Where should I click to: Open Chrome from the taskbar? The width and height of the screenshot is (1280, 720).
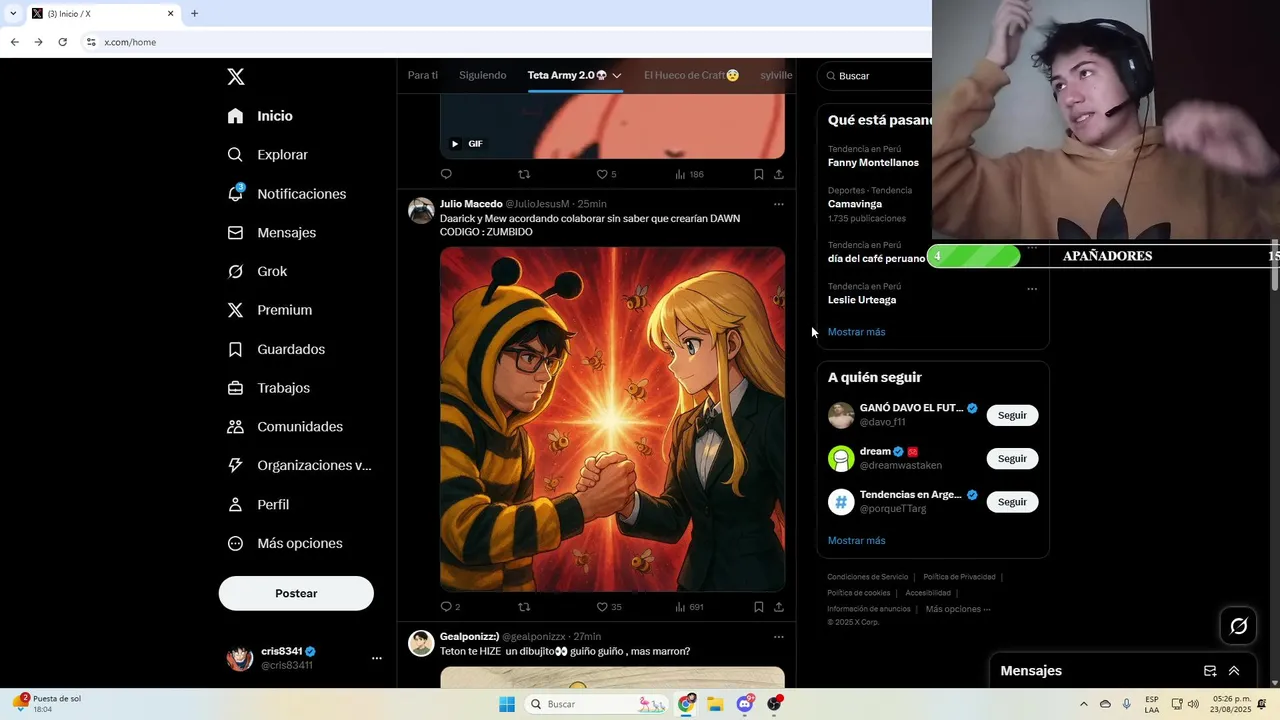point(686,704)
